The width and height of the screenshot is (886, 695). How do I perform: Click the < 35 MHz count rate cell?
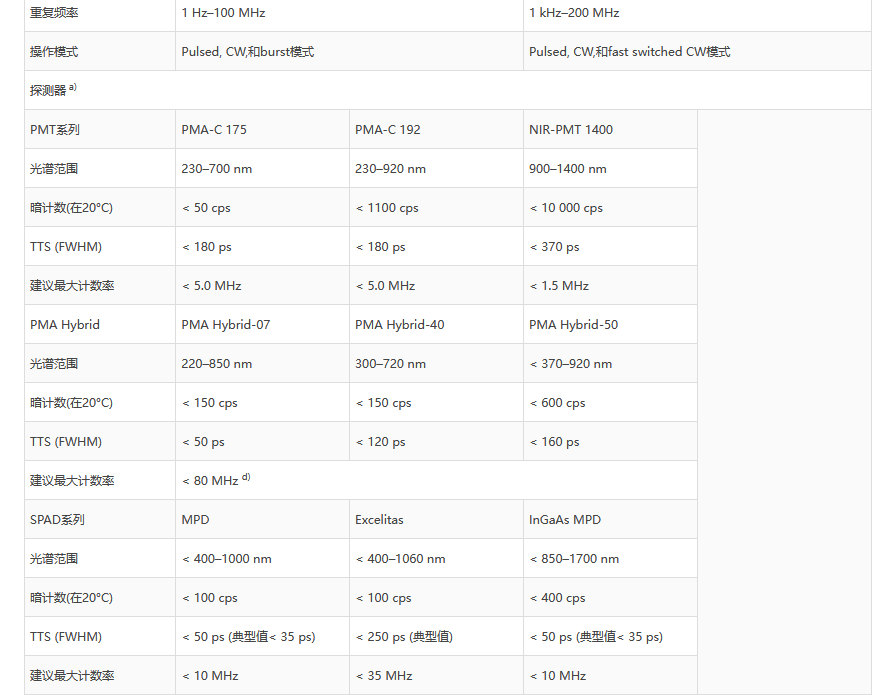coord(385,676)
